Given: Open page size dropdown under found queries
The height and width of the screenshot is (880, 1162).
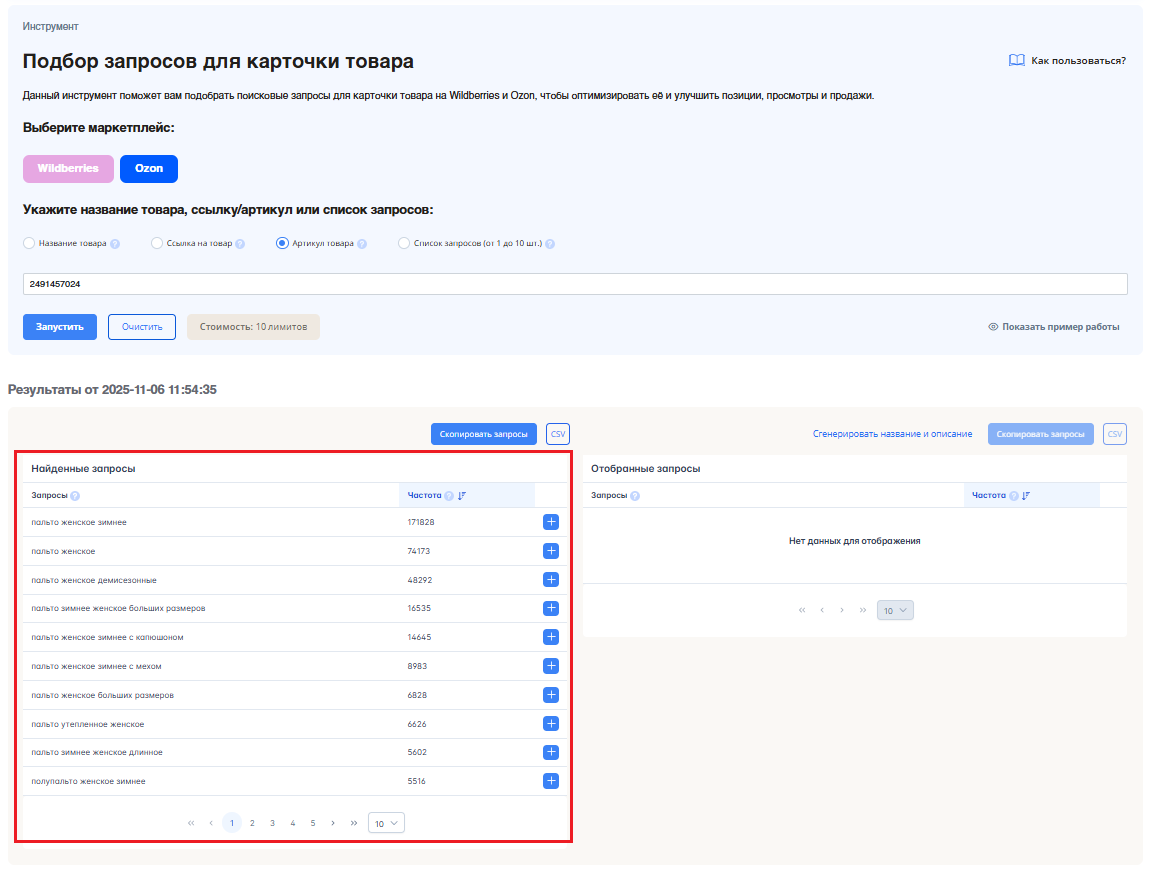Looking at the screenshot, I should [x=386, y=823].
